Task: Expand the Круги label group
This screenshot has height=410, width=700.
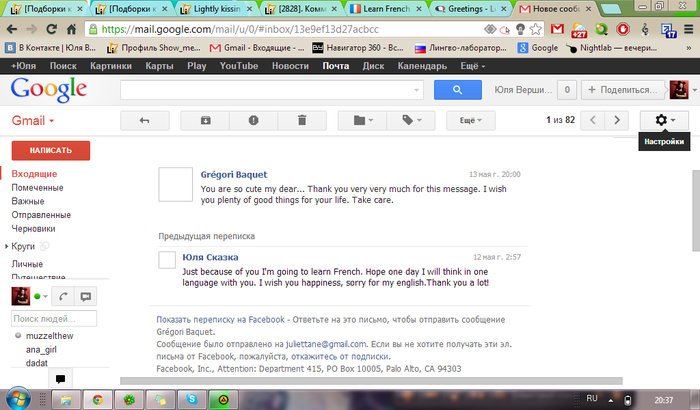Action: (x=6, y=246)
